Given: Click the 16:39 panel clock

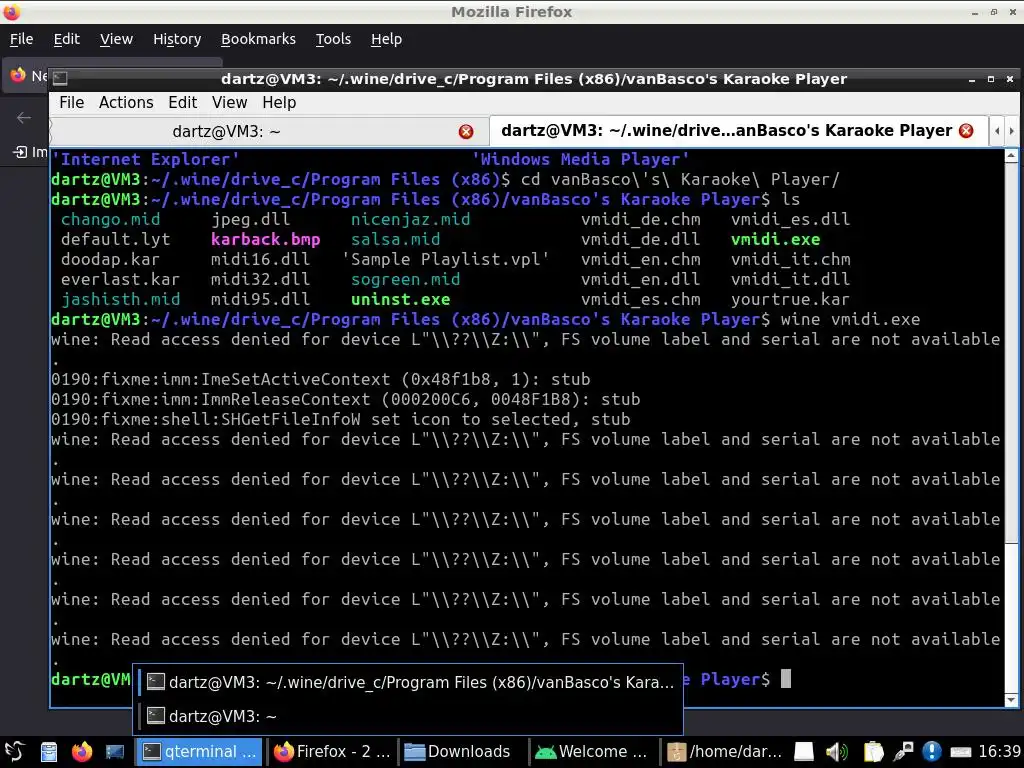Looking at the screenshot, I should click(x=999, y=752).
